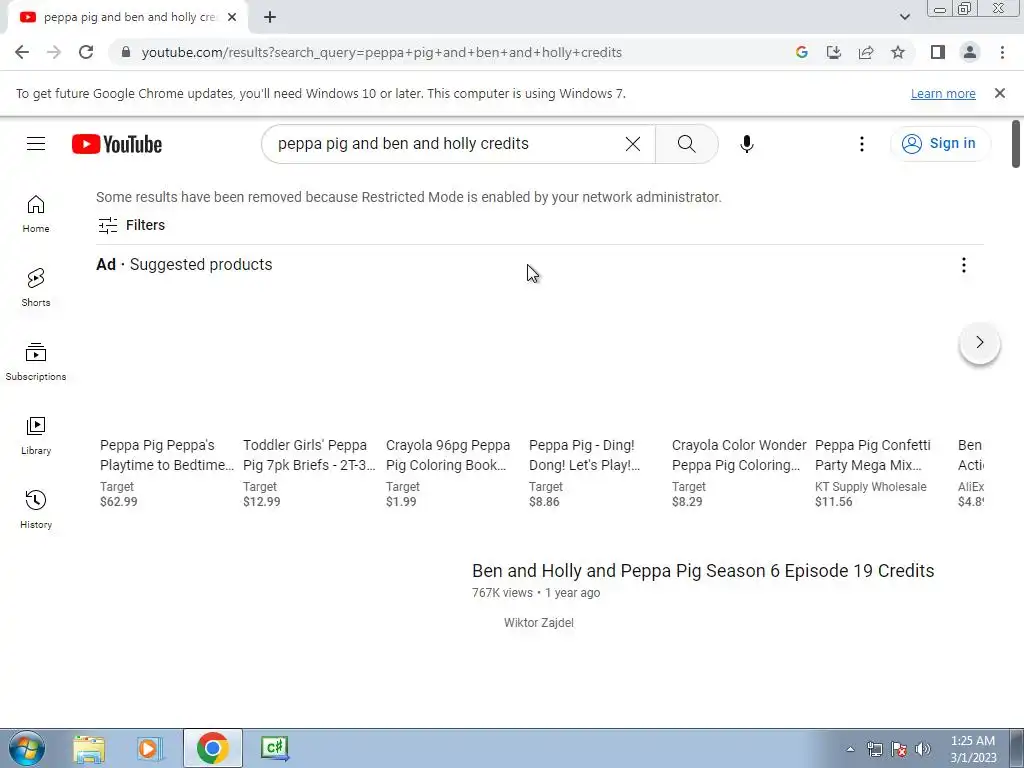This screenshot has height=768, width=1024.
Task: Share this page via the share icon
Action: tap(866, 52)
